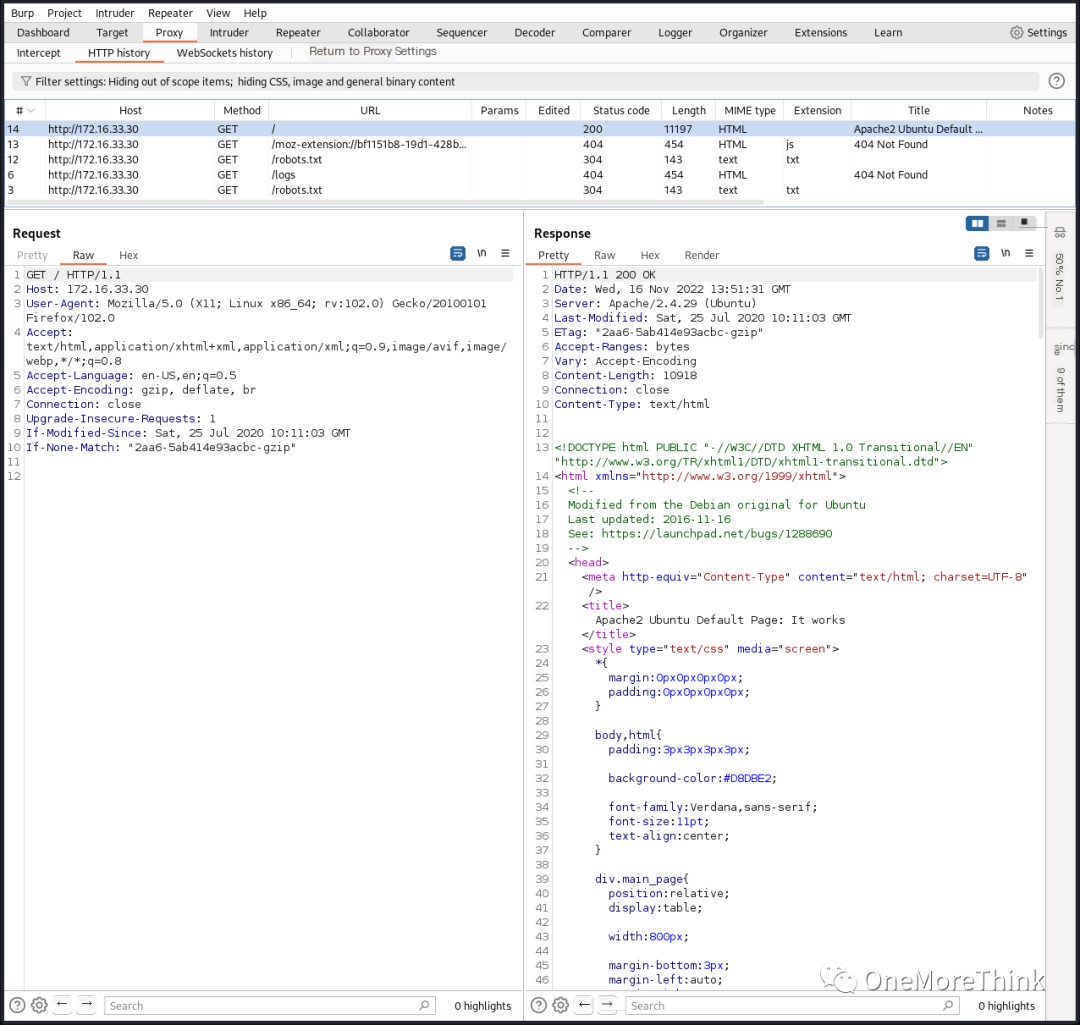Open search settings gear under the Response panel
Viewport: 1080px width, 1025px height.
pyautogui.click(x=561, y=1005)
